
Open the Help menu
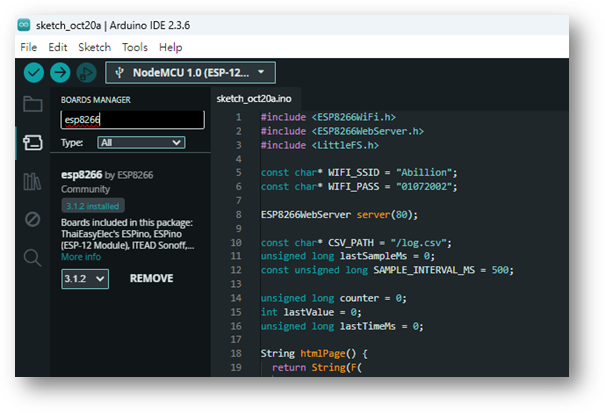pyautogui.click(x=170, y=47)
